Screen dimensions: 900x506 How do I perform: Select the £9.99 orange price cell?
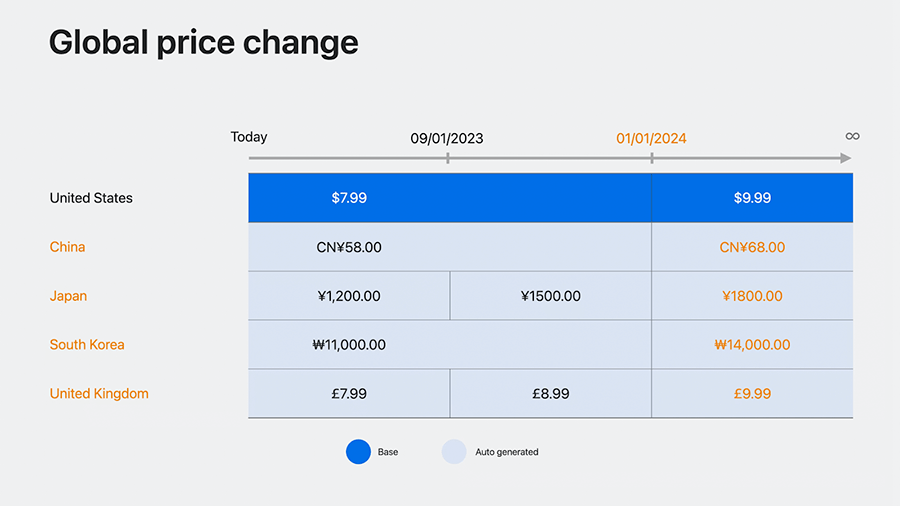pos(752,394)
